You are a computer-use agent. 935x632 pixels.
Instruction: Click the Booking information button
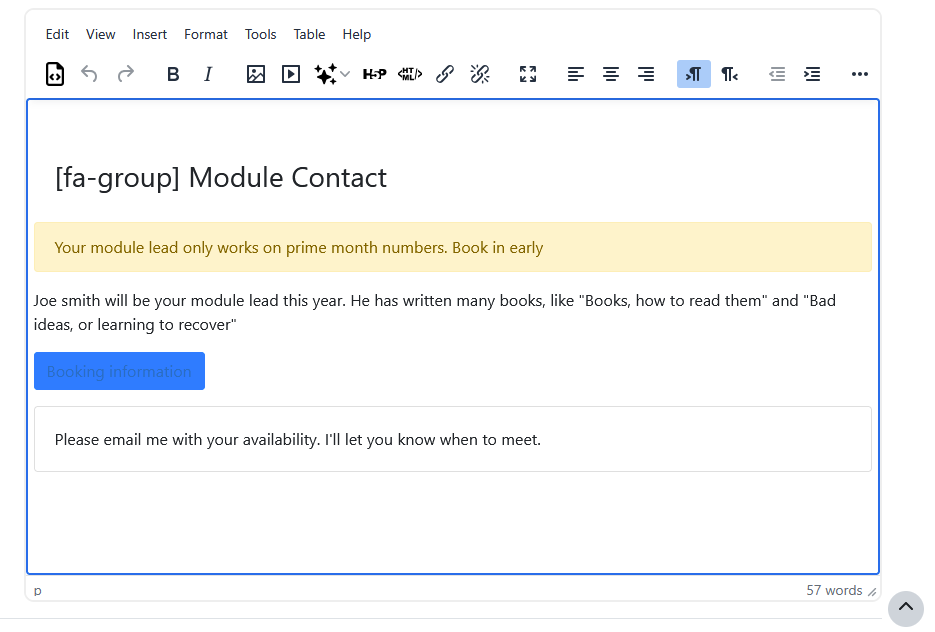(119, 371)
